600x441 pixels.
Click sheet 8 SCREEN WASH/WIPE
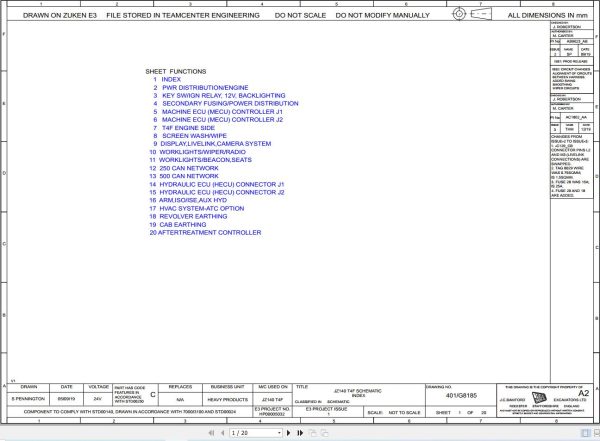click(190, 136)
